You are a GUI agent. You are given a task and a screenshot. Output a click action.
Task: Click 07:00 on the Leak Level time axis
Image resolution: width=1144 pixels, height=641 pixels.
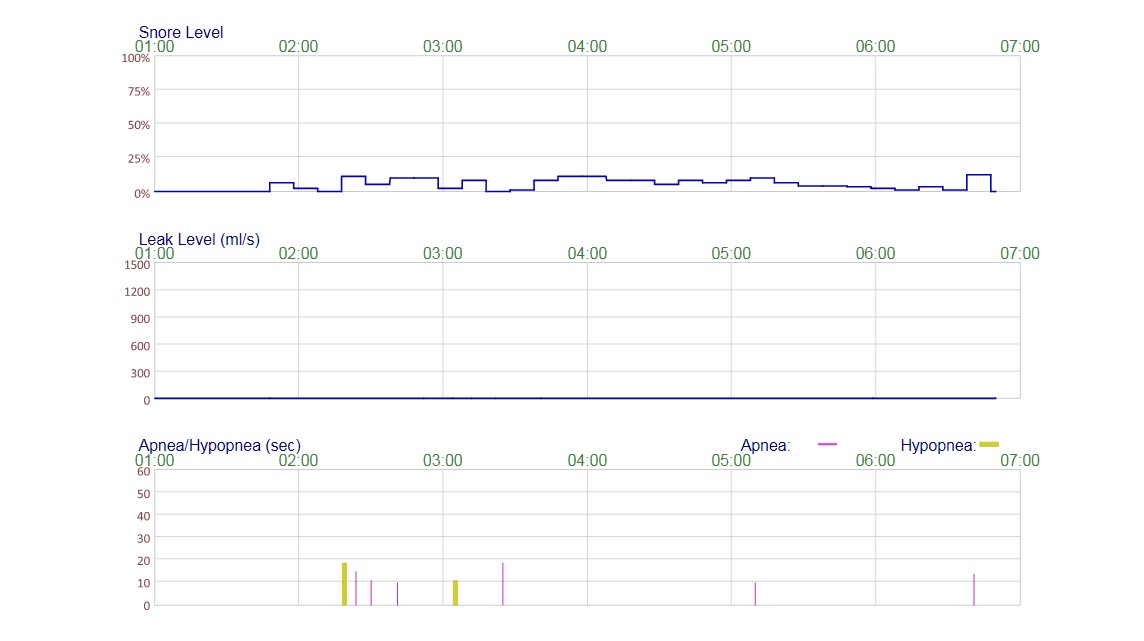point(1020,254)
